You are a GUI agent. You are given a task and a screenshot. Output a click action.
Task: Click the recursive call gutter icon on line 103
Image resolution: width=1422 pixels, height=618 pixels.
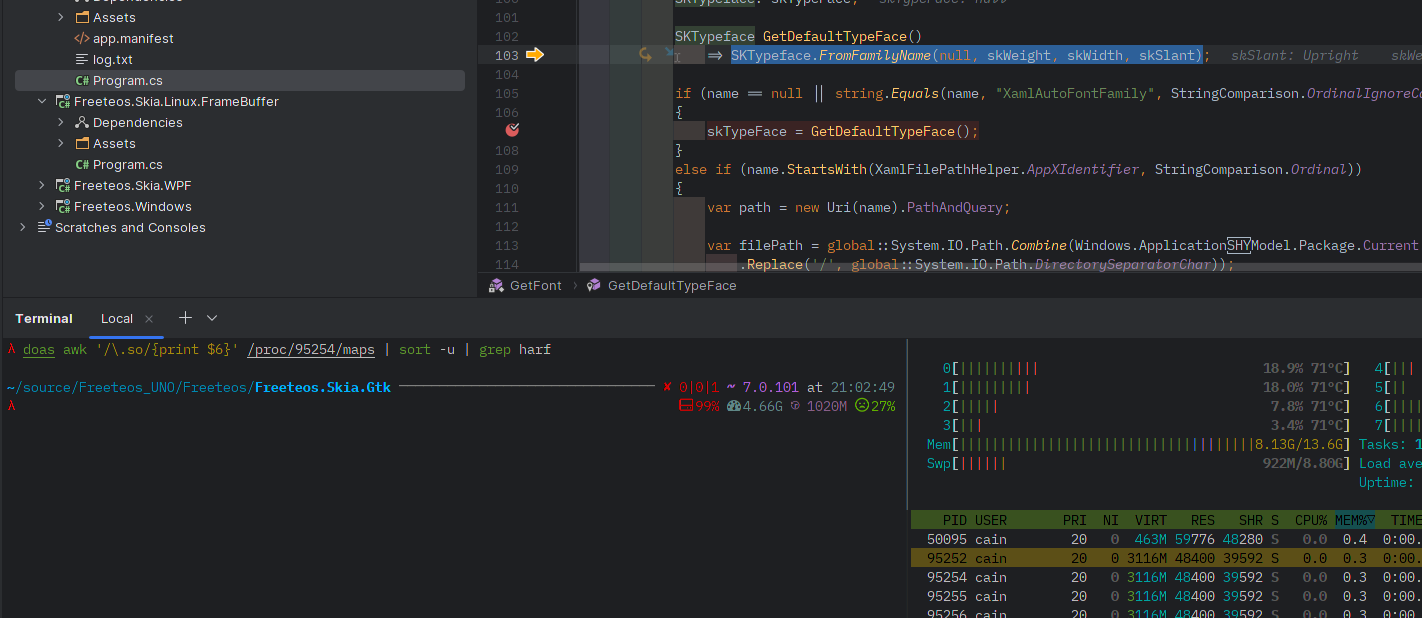[x=645, y=55]
